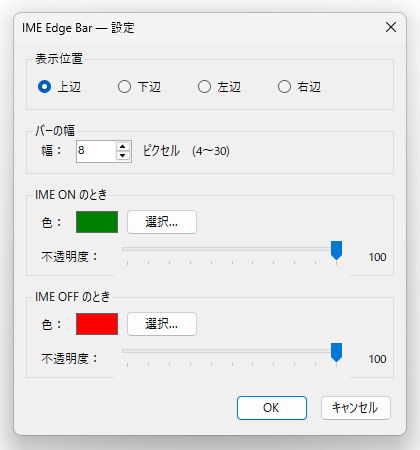Click 不透明度 label in IME OFF group
The height and width of the screenshot is (450, 420).
[x=69, y=359]
